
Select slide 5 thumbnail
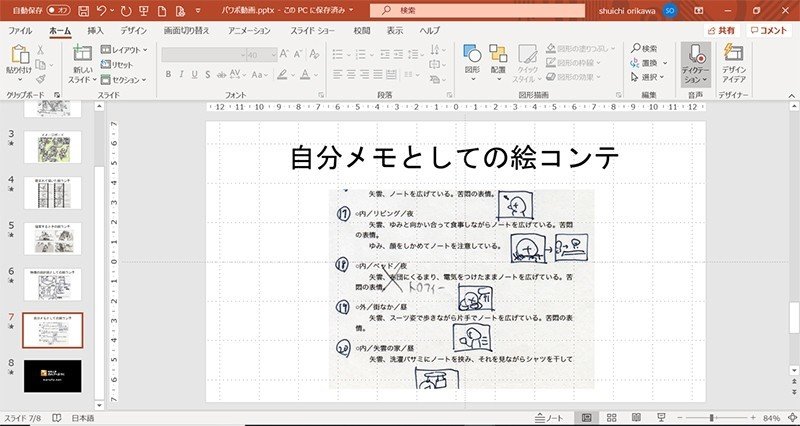point(53,239)
